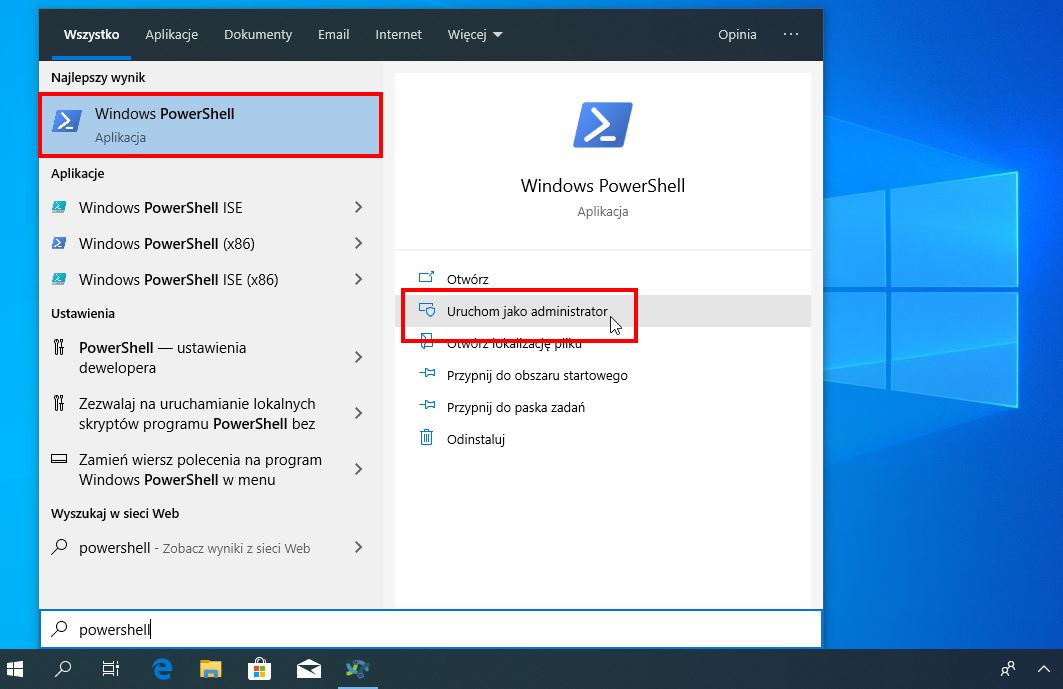Click the shield icon for Uruchom jako administrator

(x=426, y=310)
